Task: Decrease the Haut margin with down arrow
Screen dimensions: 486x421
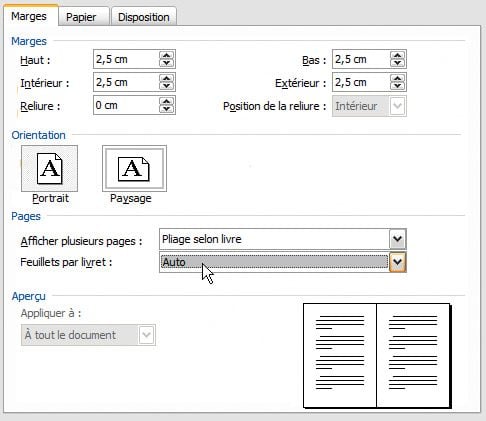Action: (166, 63)
